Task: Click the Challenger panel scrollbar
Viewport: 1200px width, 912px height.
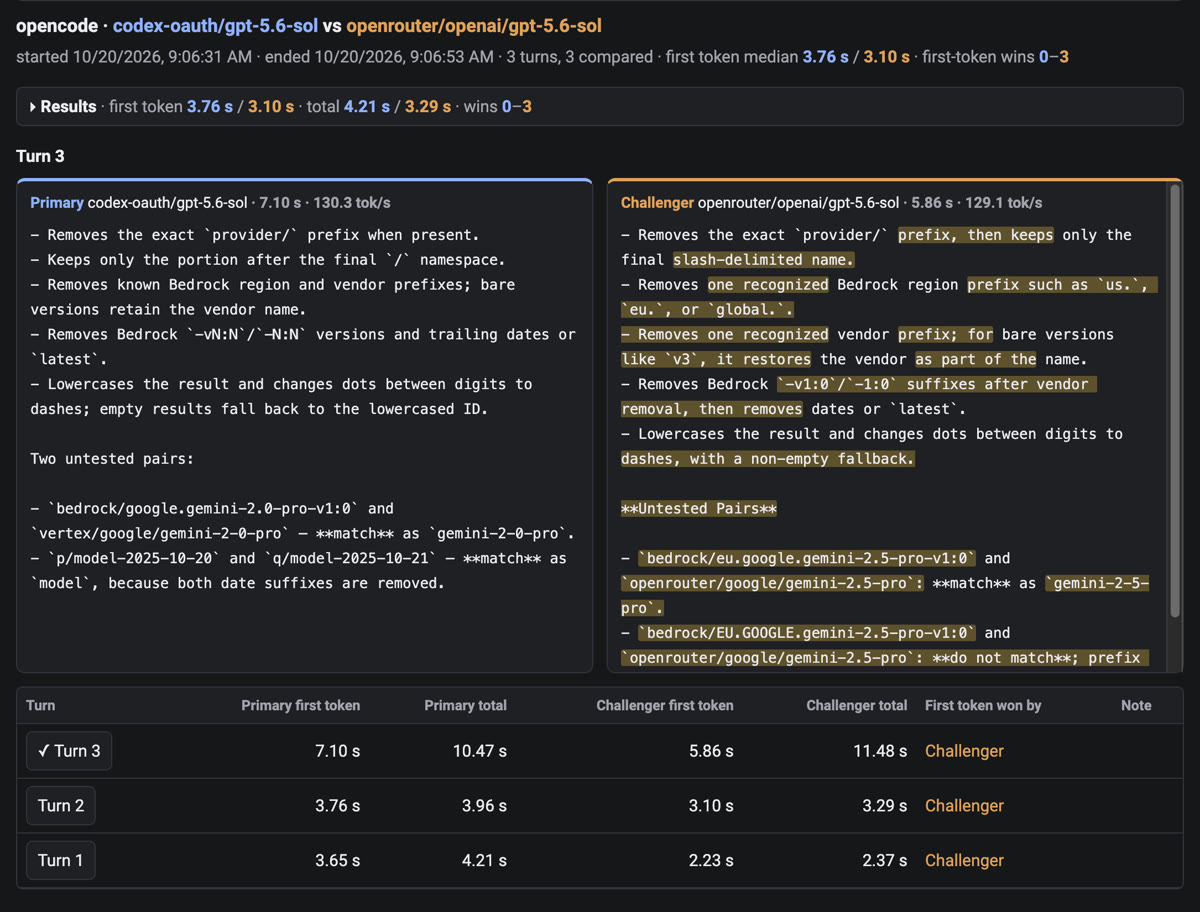Action: point(1176,400)
